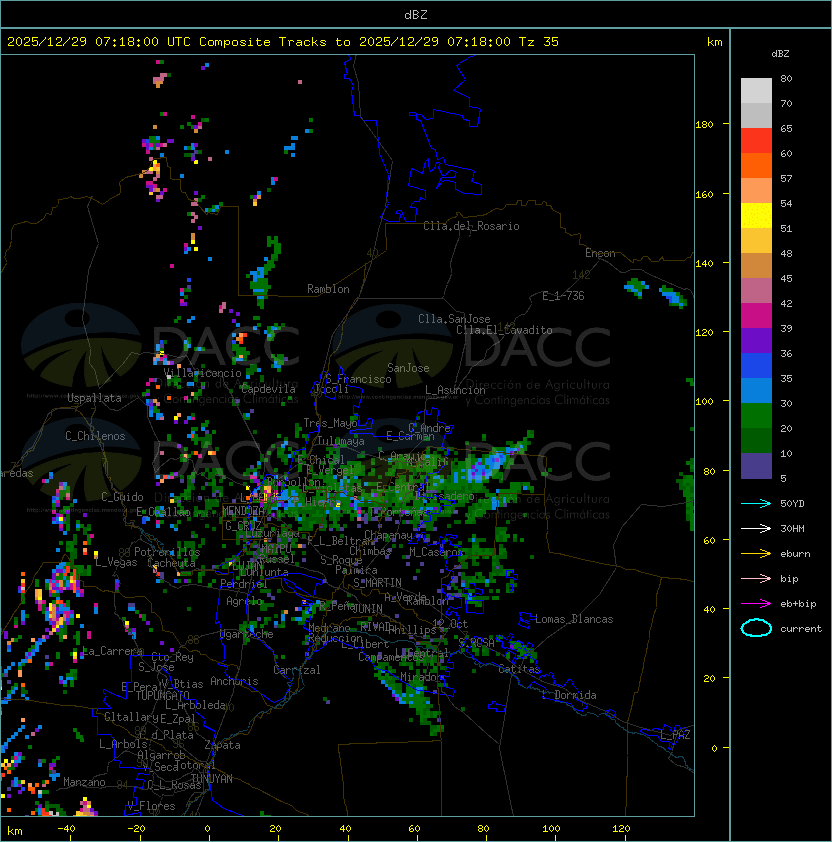Click the 160 tick on the vertical axis
The width and height of the screenshot is (832, 842).
704,194
